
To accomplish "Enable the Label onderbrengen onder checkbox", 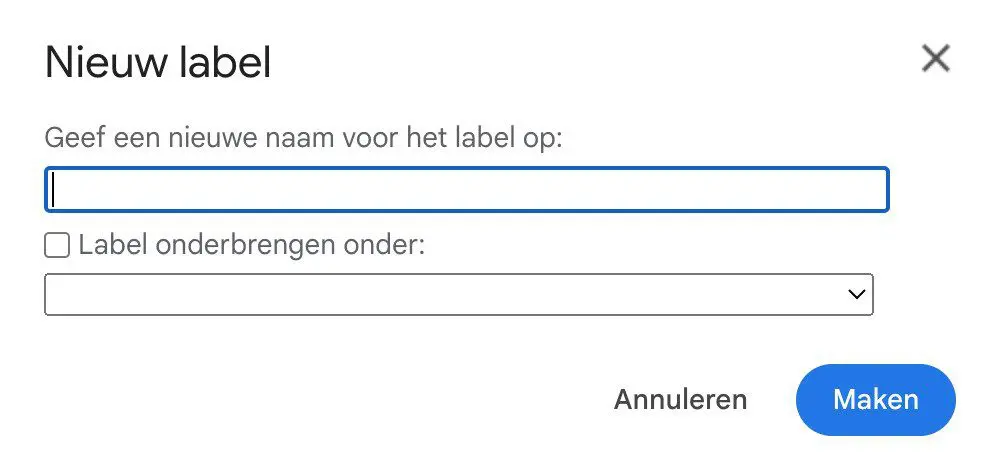I will point(57,245).
